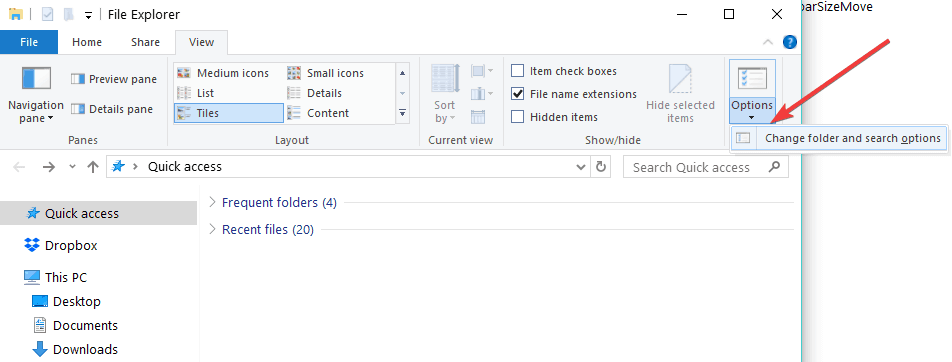Expand the Frequent folders group
952x362 pixels.
(x=273, y=202)
